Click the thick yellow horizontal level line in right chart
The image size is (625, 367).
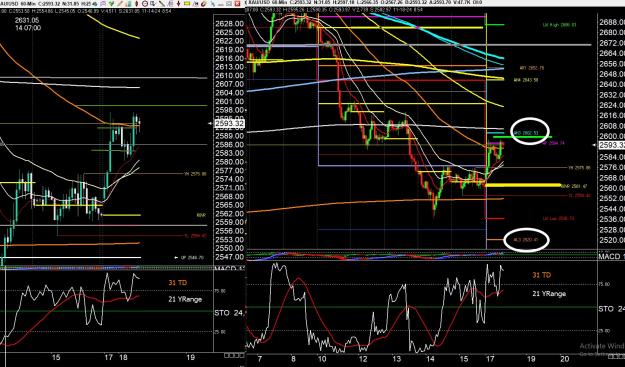pos(523,185)
